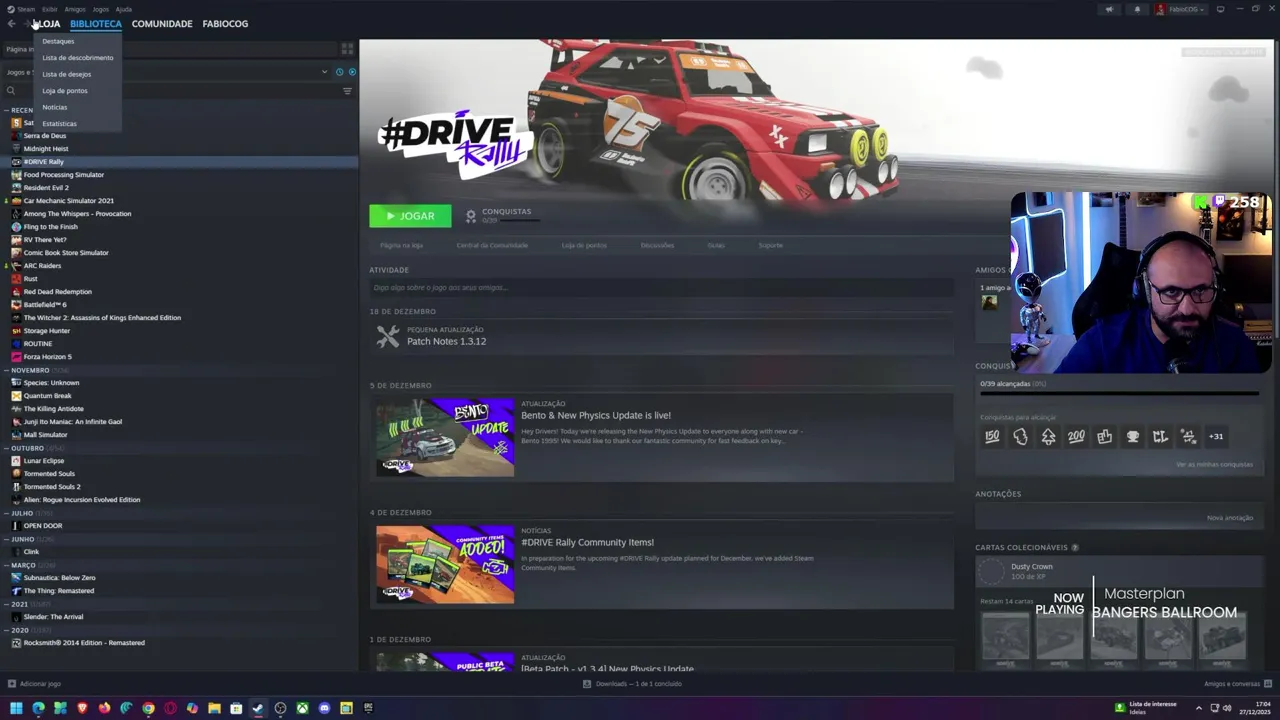The height and width of the screenshot is (720, 1280).
Task: Open Xbox app from taskbar
Action: coord(302,708)
